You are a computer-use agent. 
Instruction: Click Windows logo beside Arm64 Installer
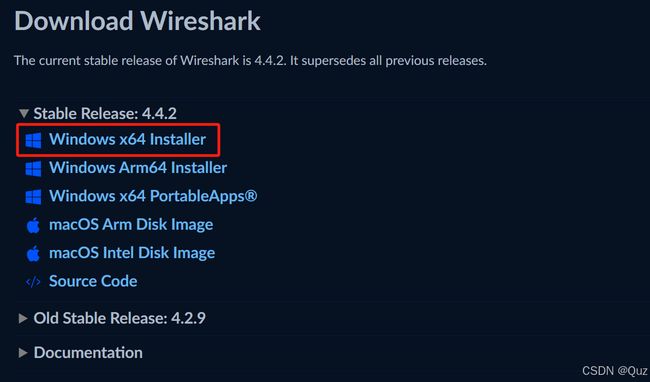pos(33,169)
